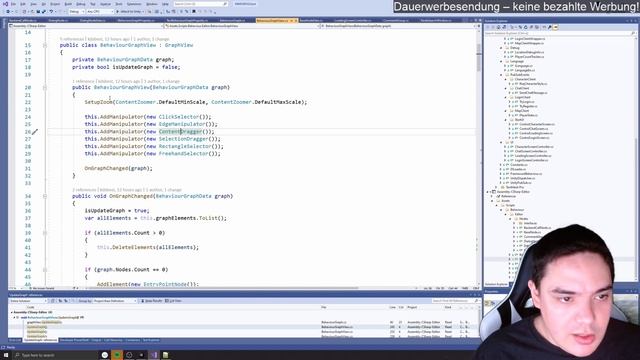This screenshot has height=360, width=640.
Task: Collapse the UI folder in Solution Explorer
Action: (x=501, y=142)
